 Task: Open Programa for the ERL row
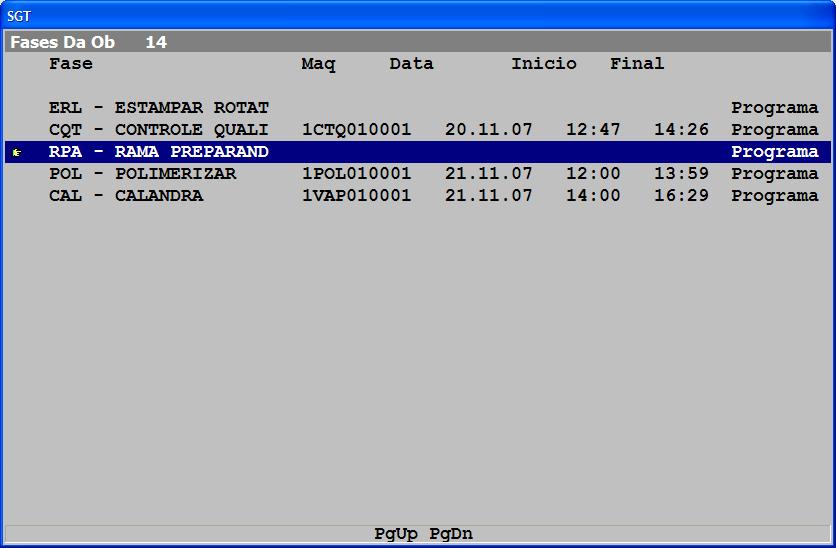[x=774, y=108]
